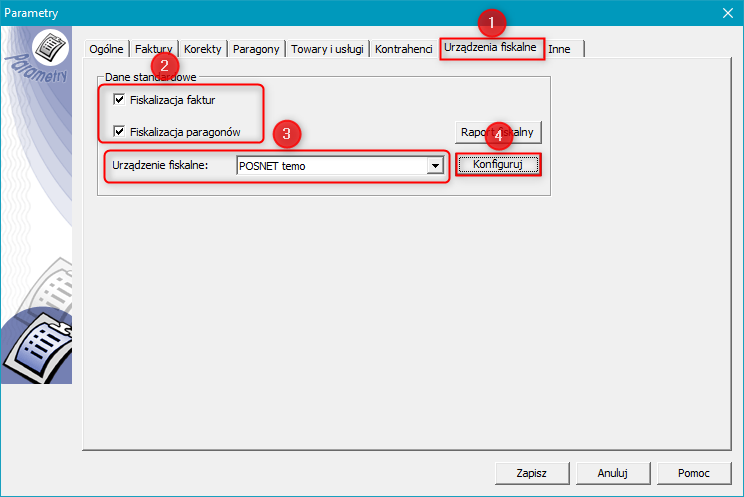Click the Raport fiskalny button

(x=498, y=132)
